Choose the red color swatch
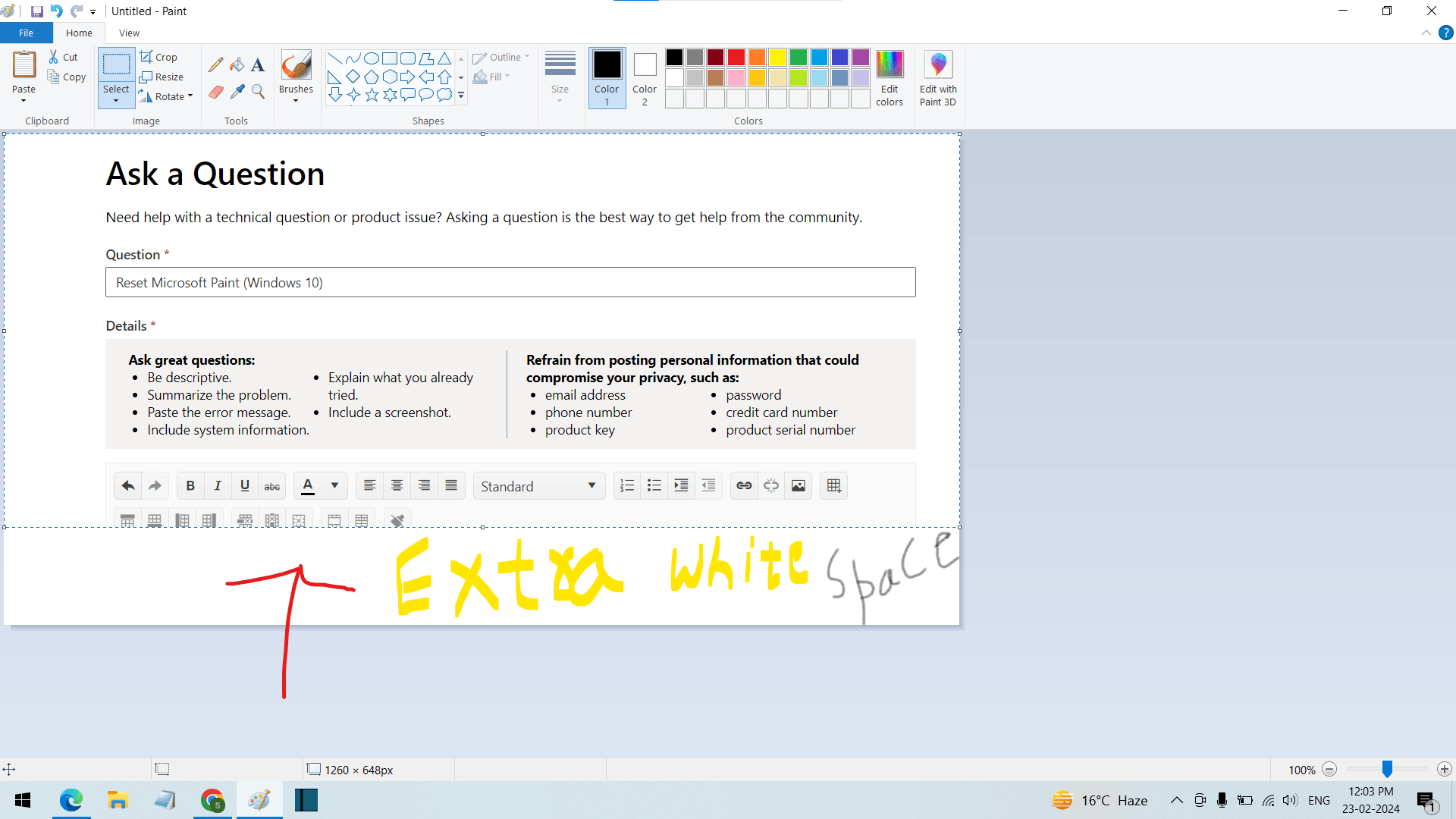The image size is (1456, 819). [736, 58]
